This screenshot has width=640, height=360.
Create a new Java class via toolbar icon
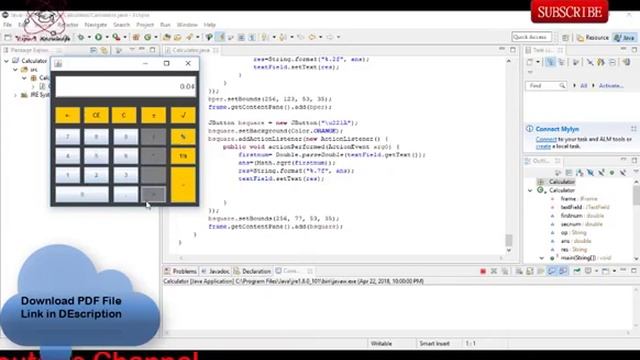(147, 37)
